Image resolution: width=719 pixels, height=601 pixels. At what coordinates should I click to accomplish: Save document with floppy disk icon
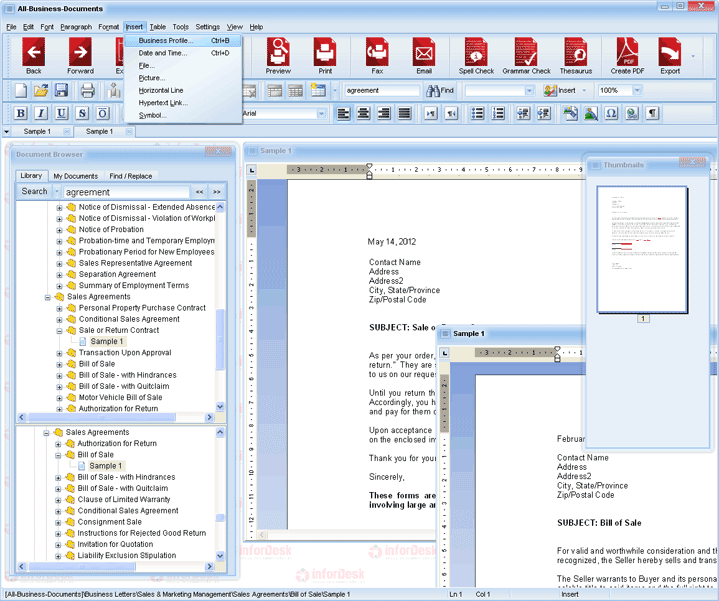(x=61, y=90)
